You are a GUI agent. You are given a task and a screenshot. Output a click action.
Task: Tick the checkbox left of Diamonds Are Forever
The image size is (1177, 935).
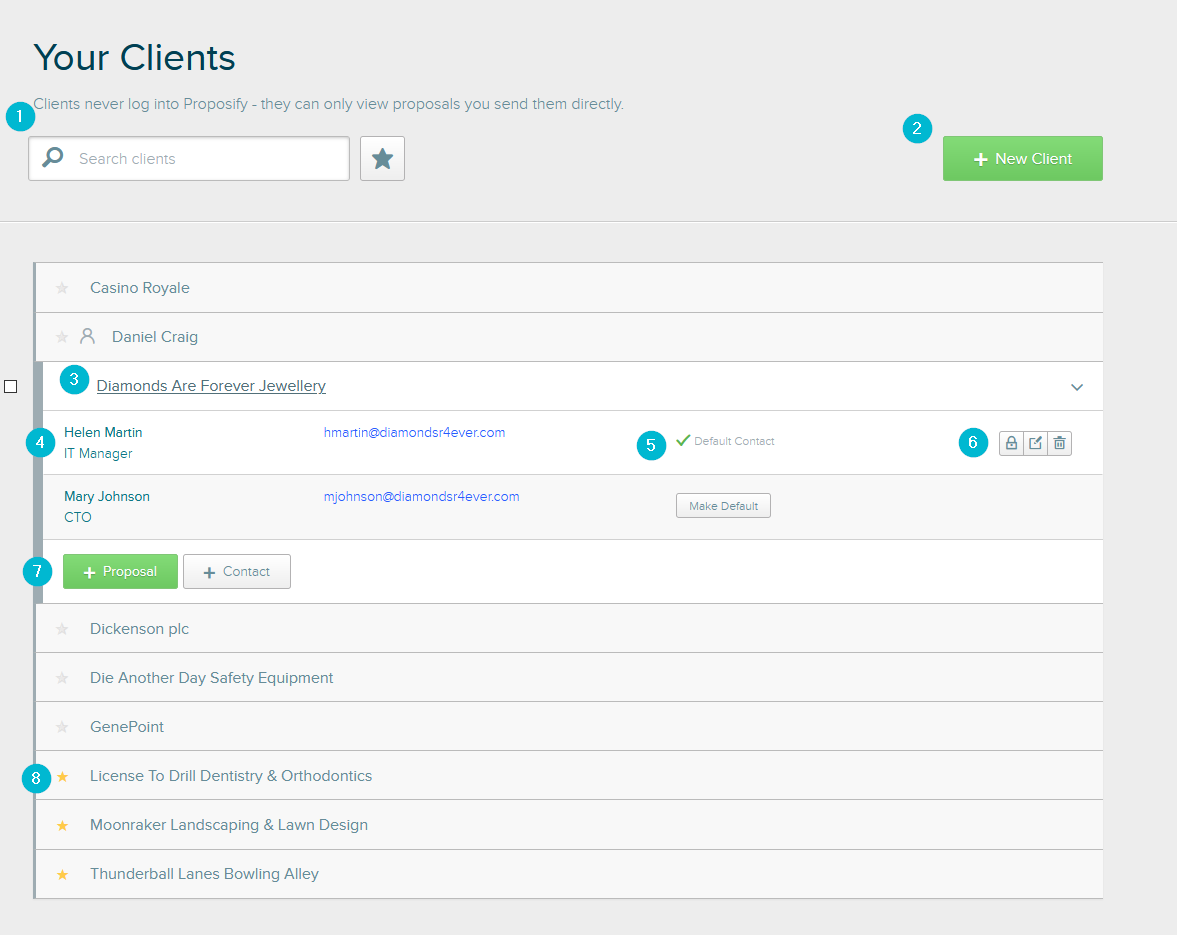coord(11,386)
